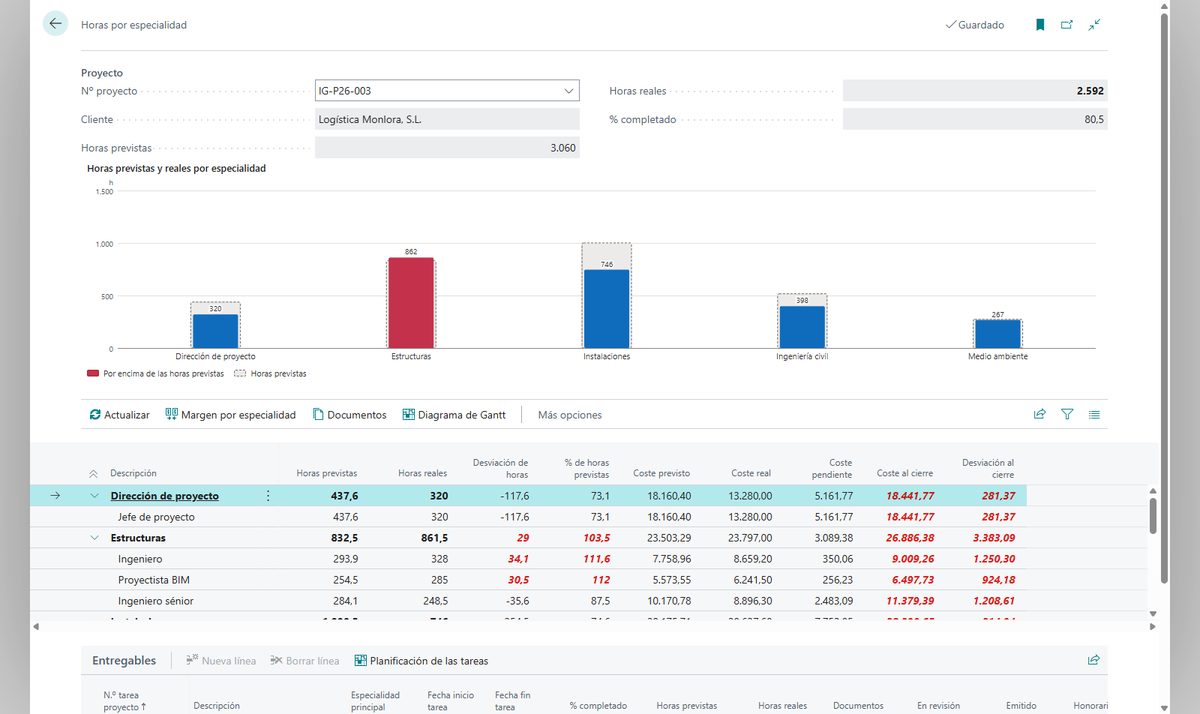Click the Cliente field Logística Monlora, S.L.
The image size is (1200, 714).
pyautogui.click(x=447, y=119)
